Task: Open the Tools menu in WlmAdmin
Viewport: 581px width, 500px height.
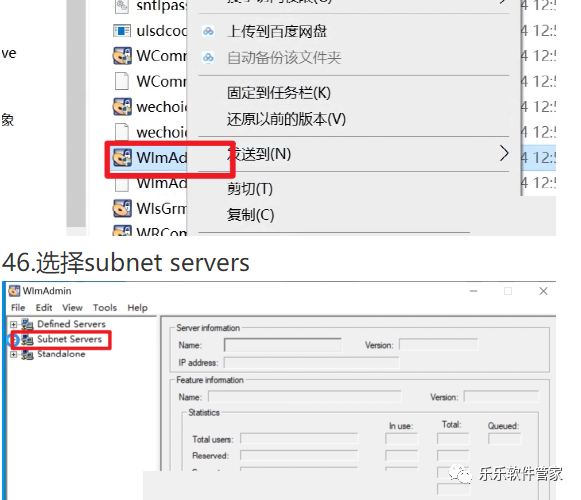Action: pyautogui.click(x=105, y=308)
